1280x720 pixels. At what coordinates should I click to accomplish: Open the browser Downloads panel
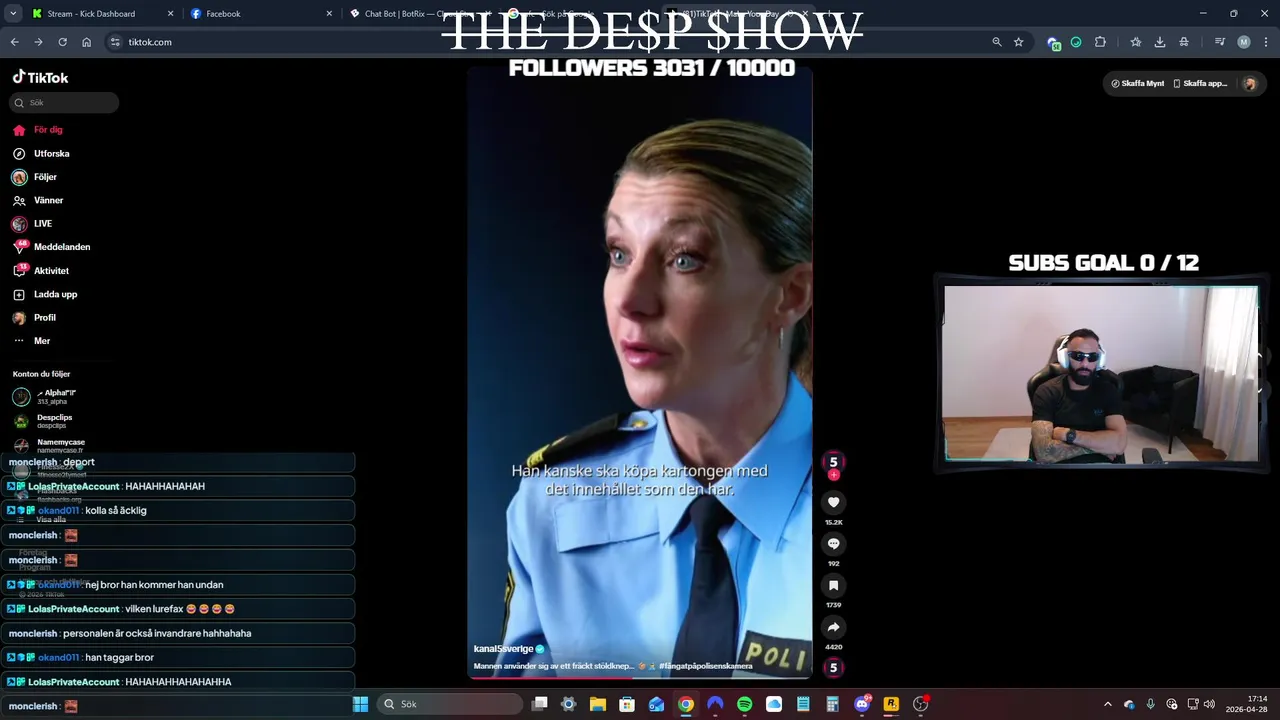click(x=1160, y=42)
